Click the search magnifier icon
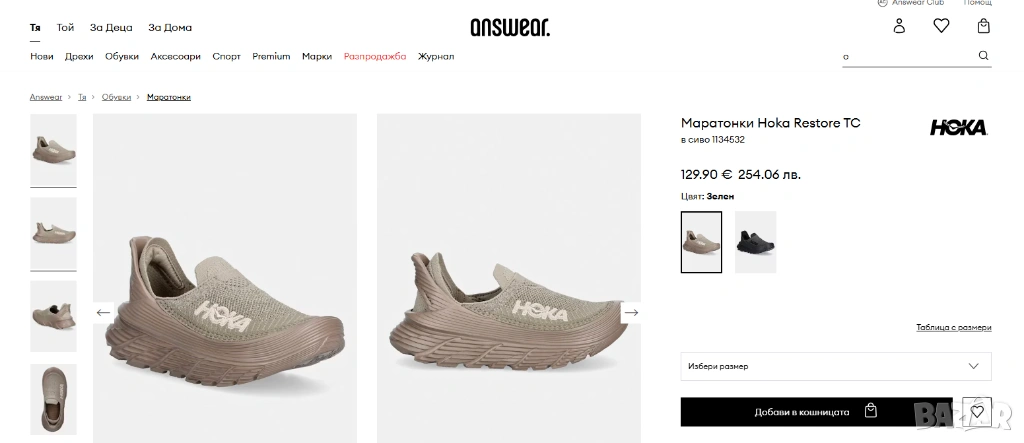Viewport: 1024px width, 443px height. 984,56
